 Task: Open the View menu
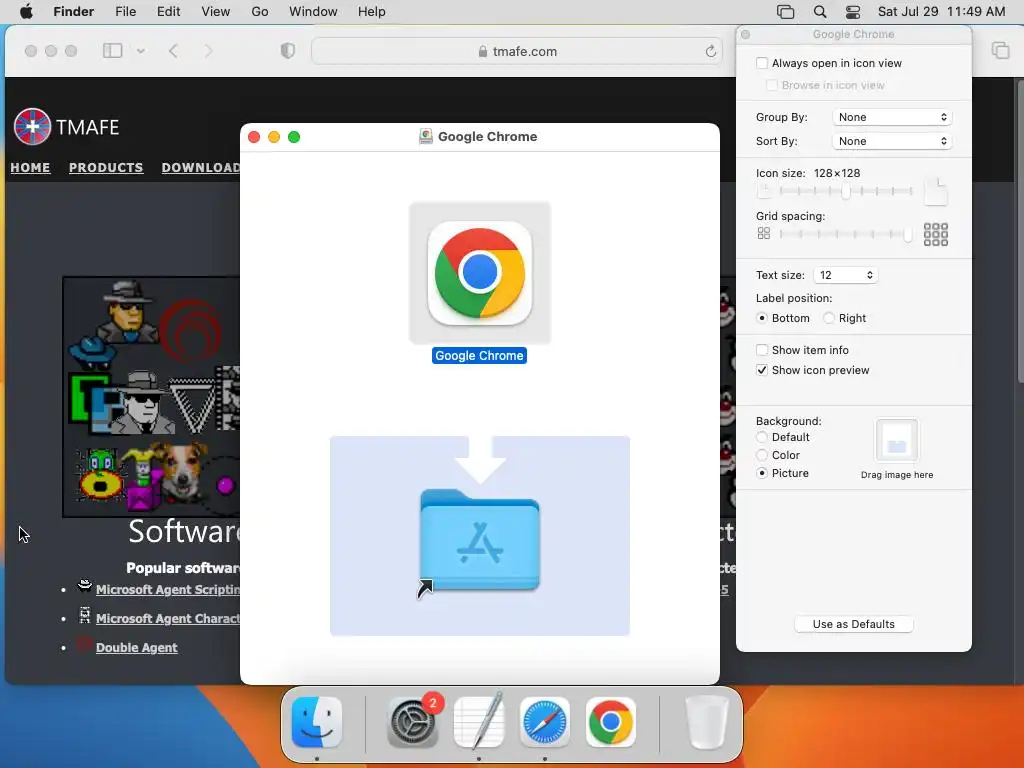(x=216, y=12)
